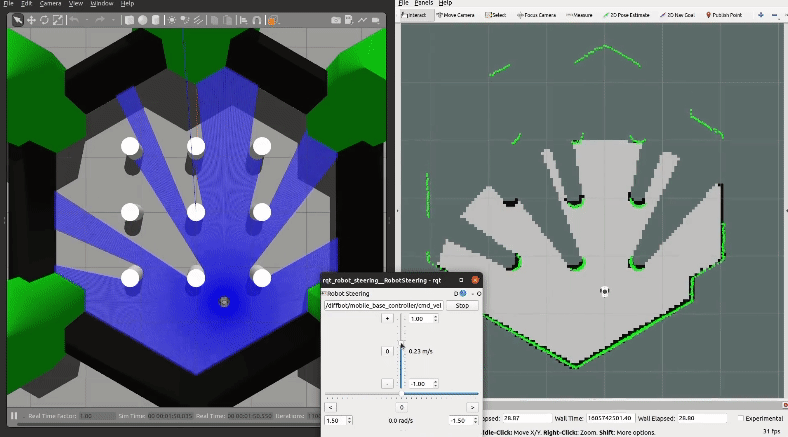Insert a cylinder shape in Gazebo
Viewport: 788px width, 437px height.
[x=157, y=19]
